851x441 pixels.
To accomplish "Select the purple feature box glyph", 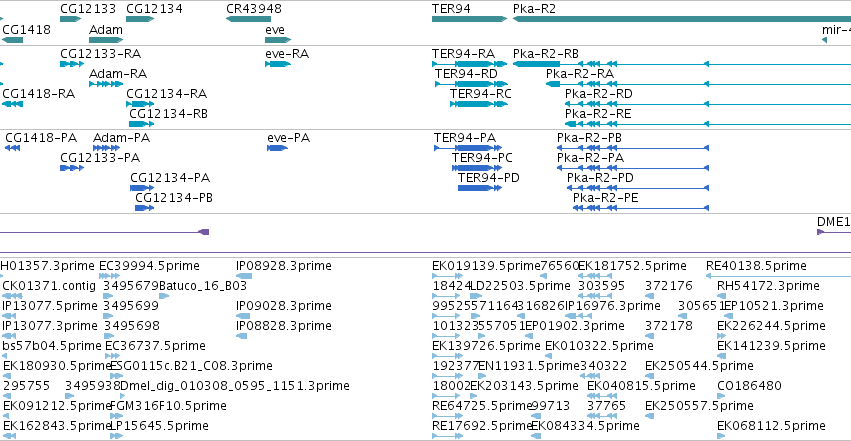I will click(204, 232).
